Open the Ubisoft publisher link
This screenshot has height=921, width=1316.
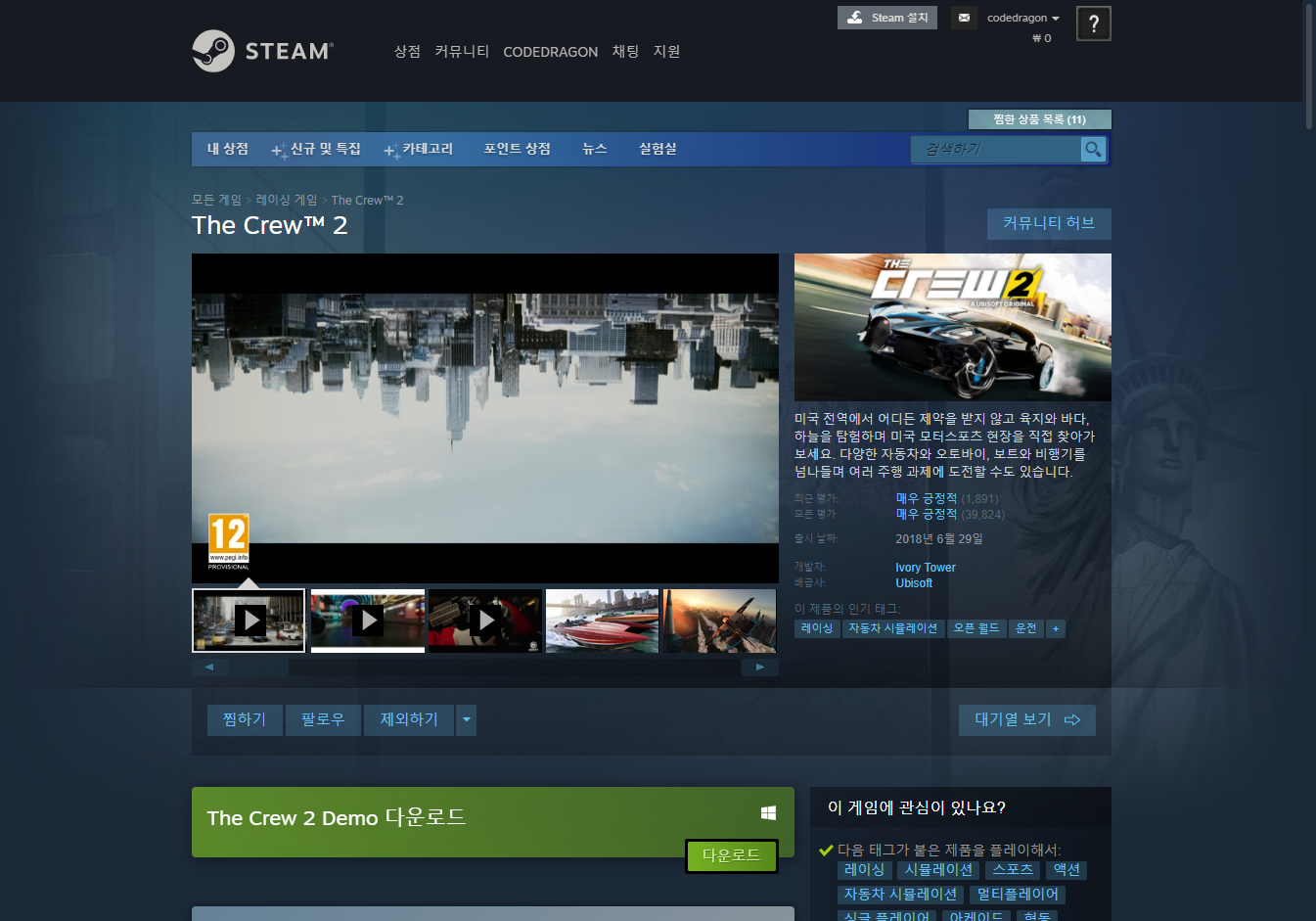(x=914, y=583)
